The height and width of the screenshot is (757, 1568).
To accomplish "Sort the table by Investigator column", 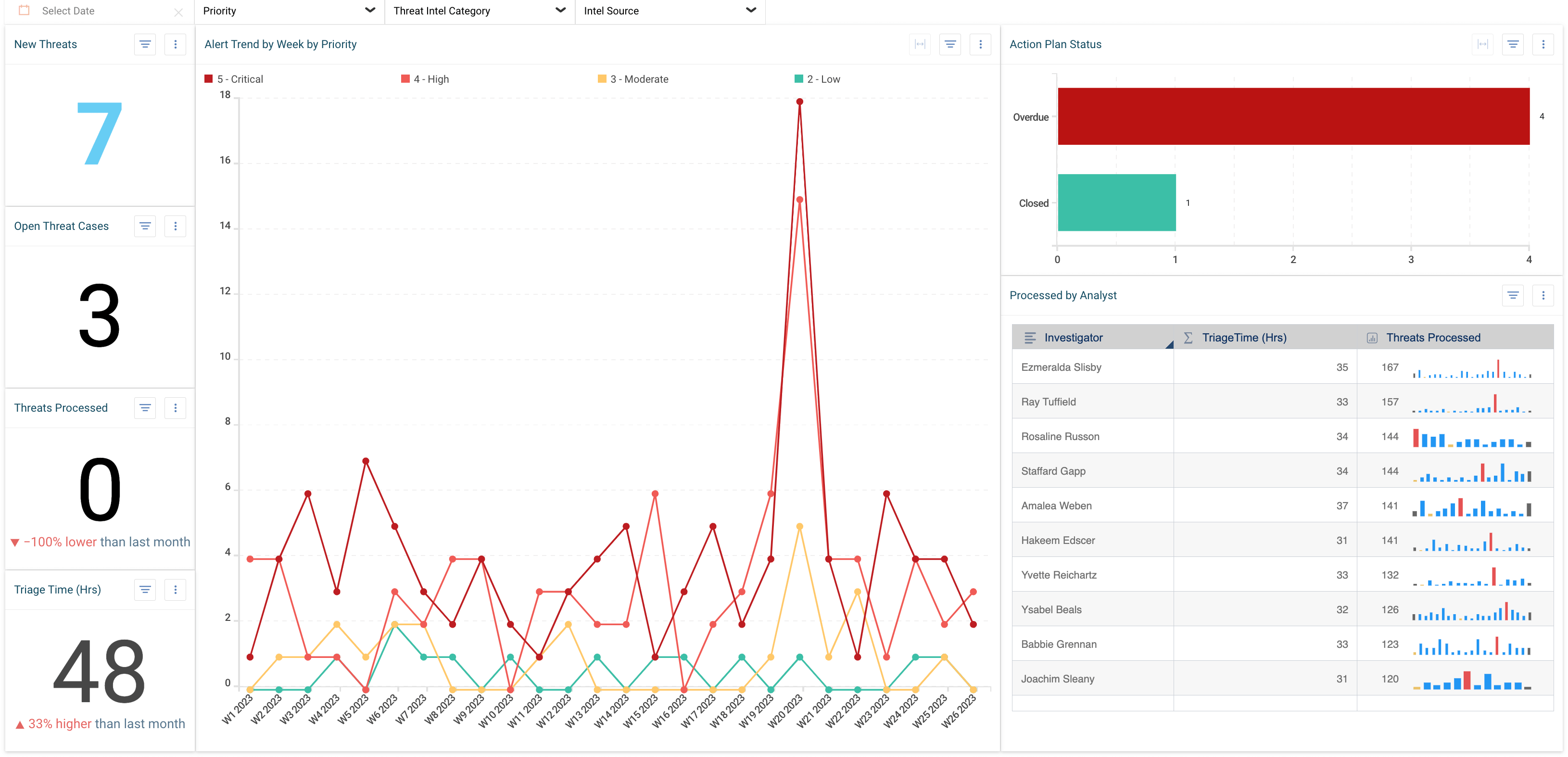I will 1075,337.
